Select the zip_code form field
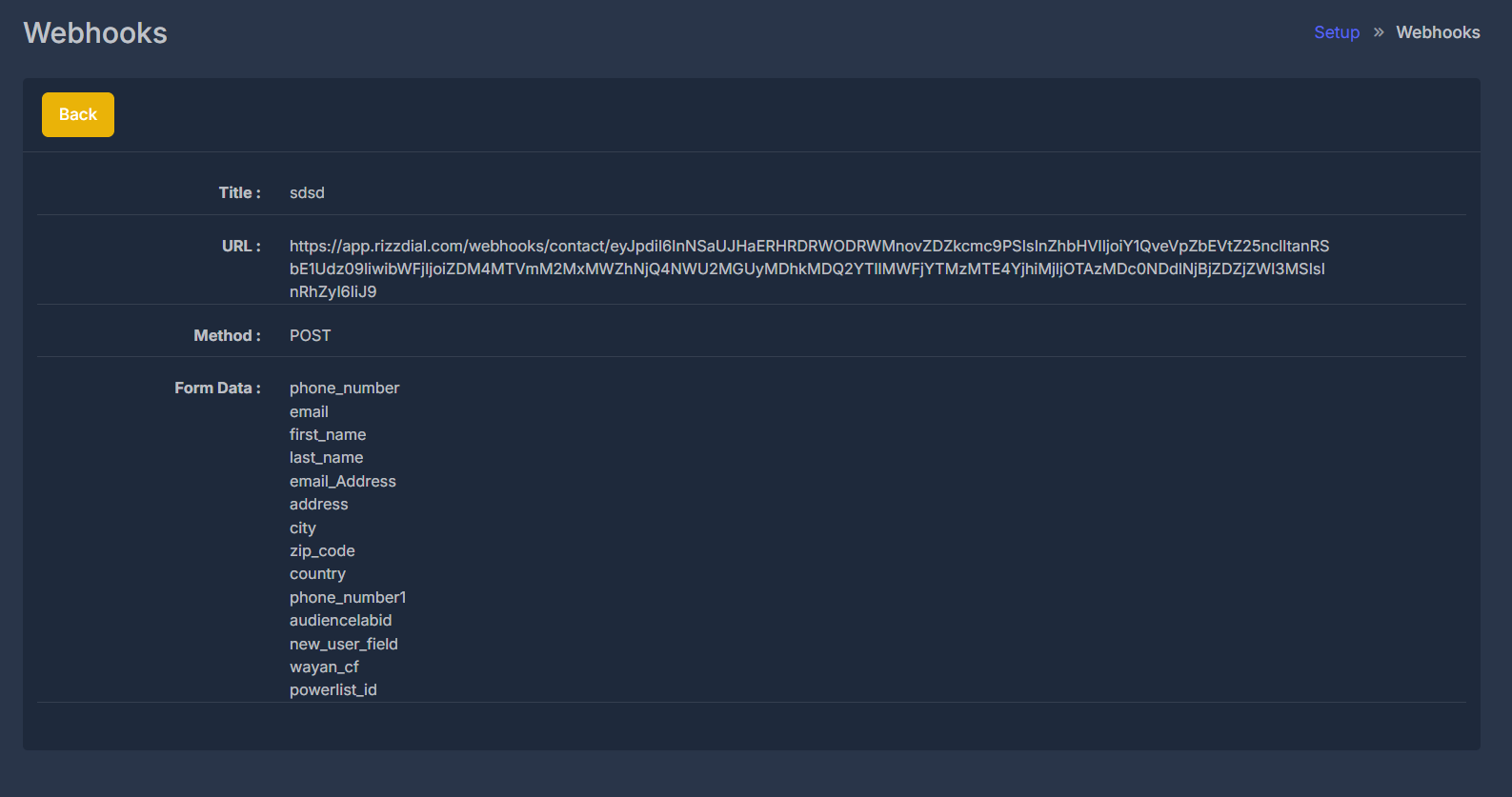The height and width of the screenshot is (797, 1512). pyautogui.click(x=322, y=550)
